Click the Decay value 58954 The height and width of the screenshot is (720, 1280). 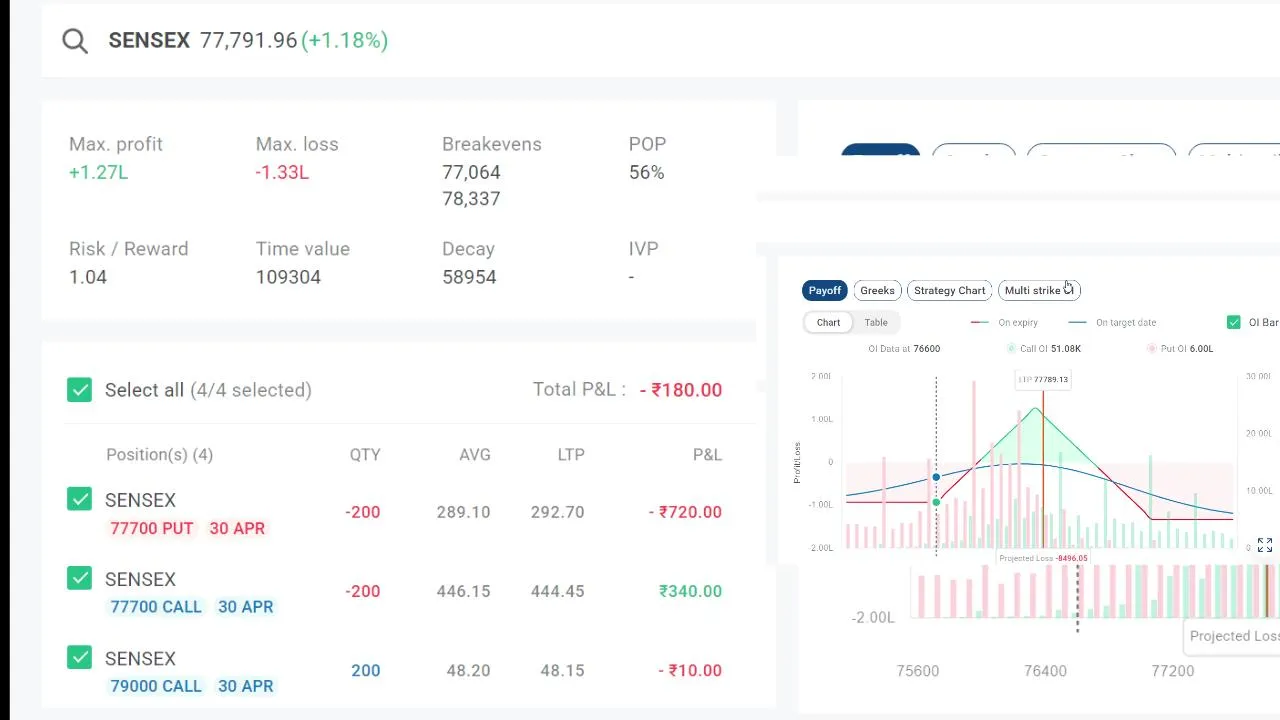click(469, 277)
